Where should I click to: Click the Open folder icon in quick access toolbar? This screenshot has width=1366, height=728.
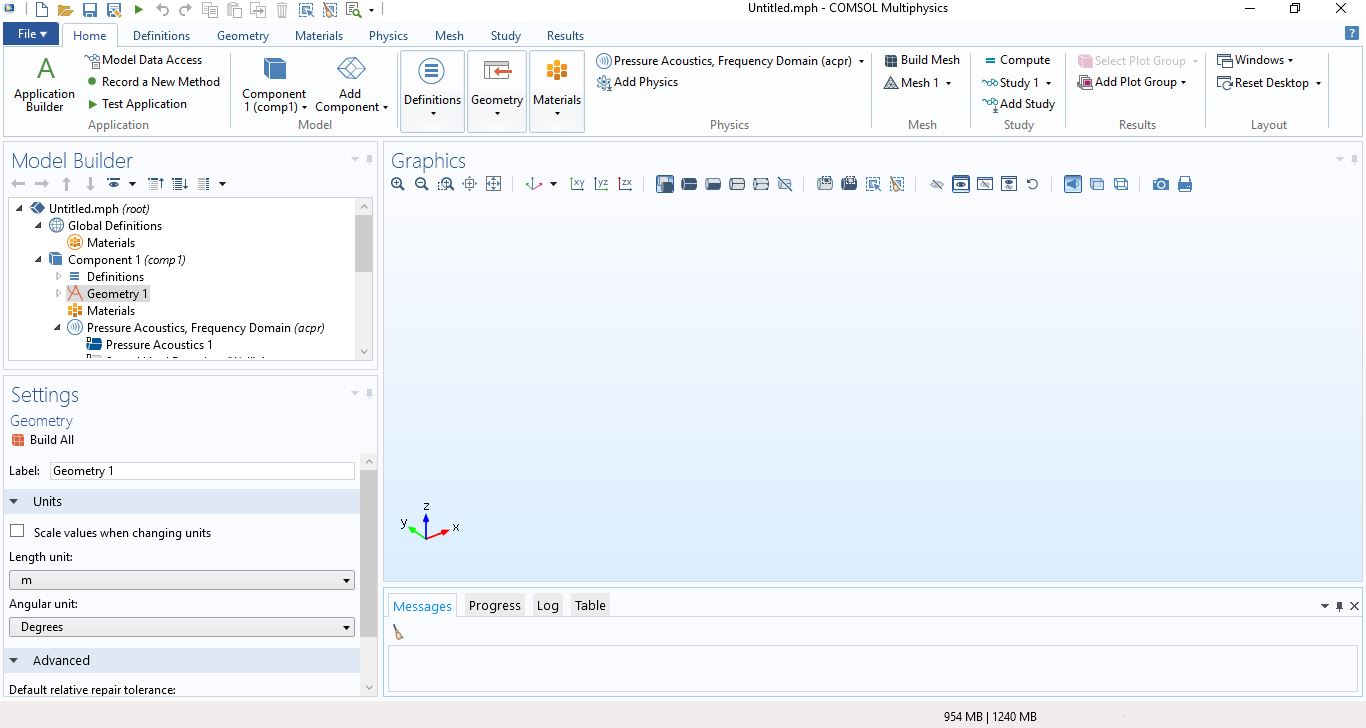65,10
